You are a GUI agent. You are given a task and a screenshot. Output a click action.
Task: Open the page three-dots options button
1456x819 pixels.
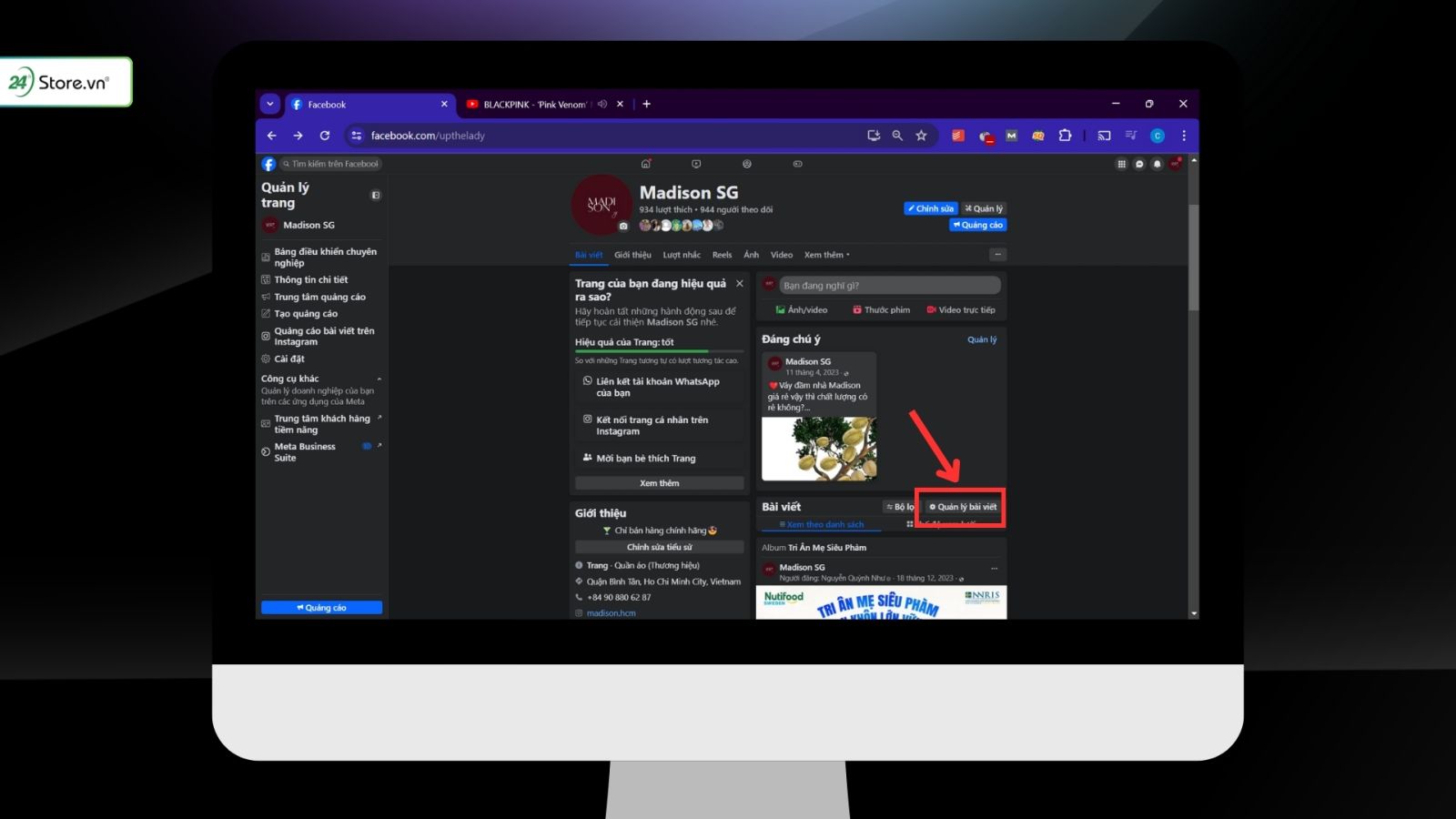pyautogui.click(x=997, y=255)
